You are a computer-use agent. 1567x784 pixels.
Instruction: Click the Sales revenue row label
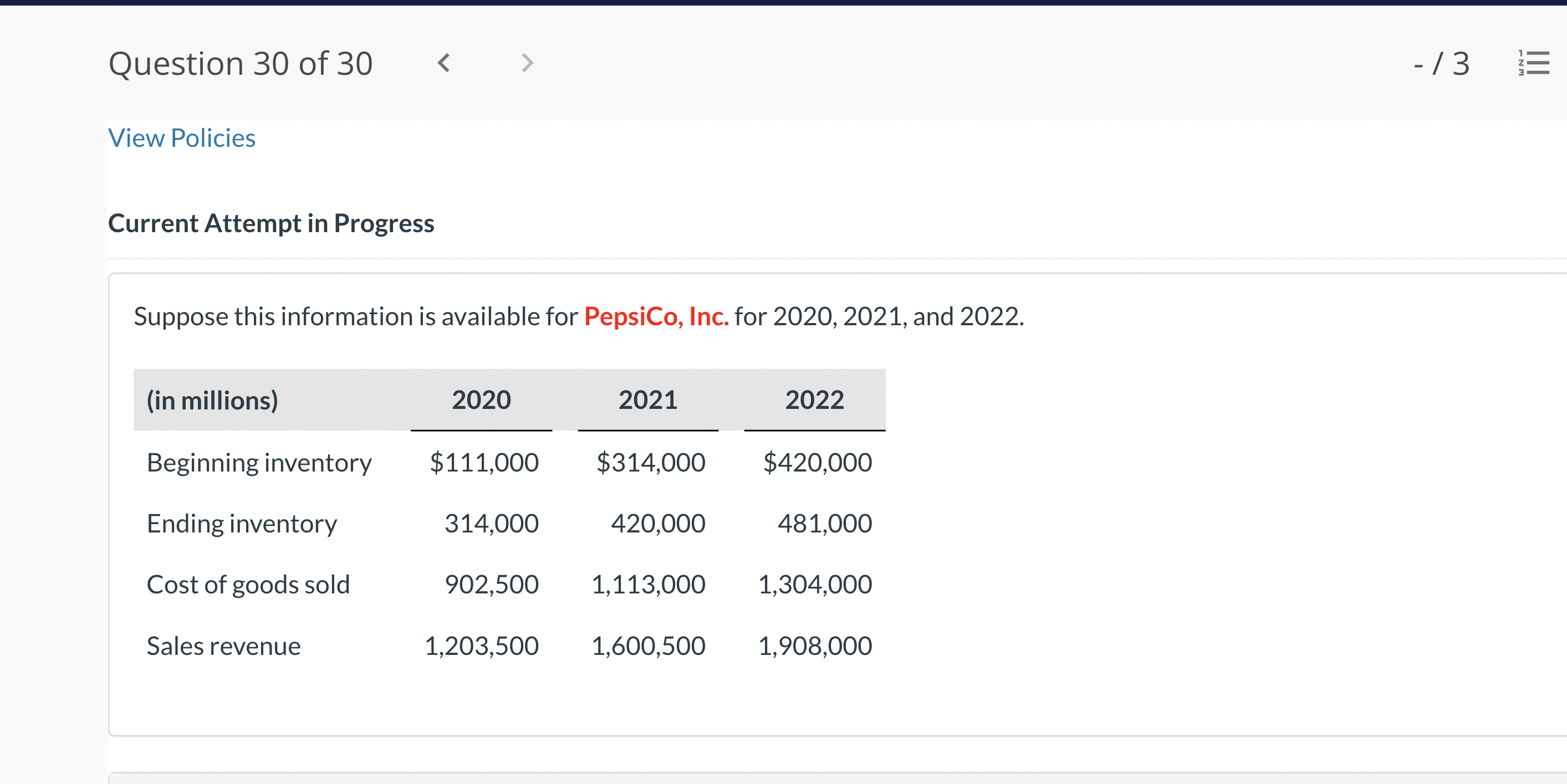click(224, 646)
